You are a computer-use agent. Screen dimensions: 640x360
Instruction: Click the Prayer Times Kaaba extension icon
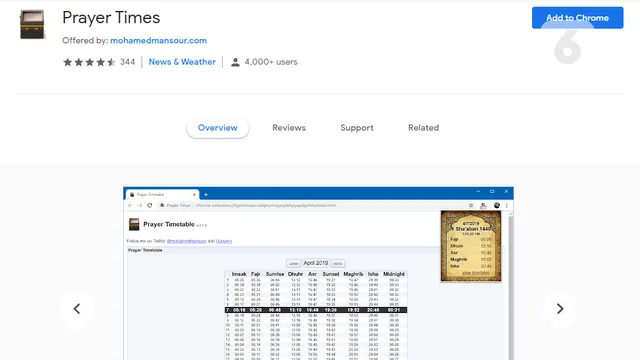tap(32, 25)
